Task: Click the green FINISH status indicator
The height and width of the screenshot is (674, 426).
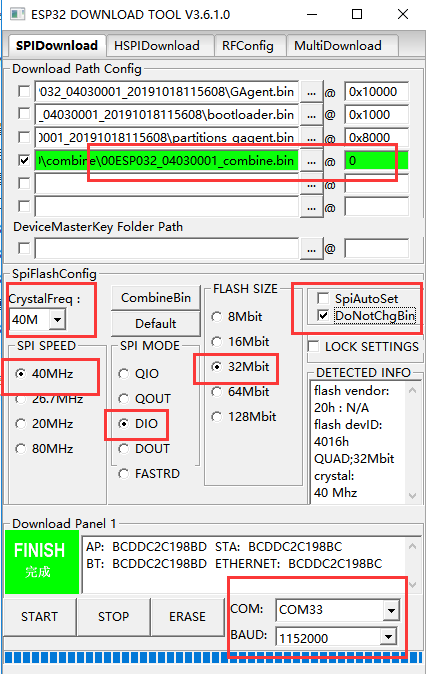Action: coord(42,561)
